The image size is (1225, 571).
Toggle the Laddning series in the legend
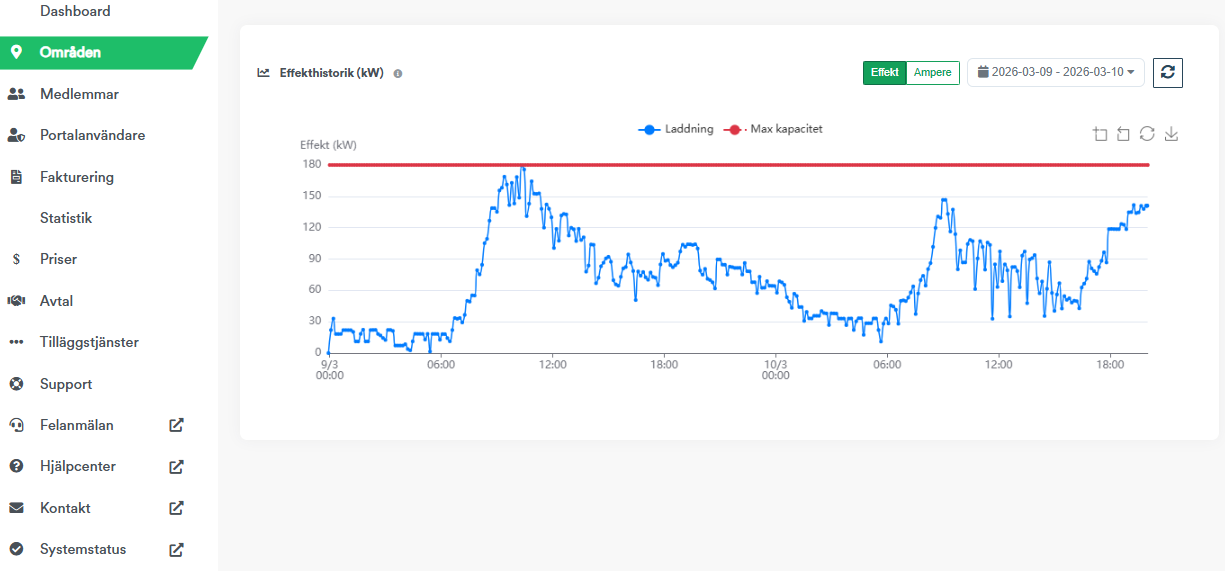tap(677, 129)
